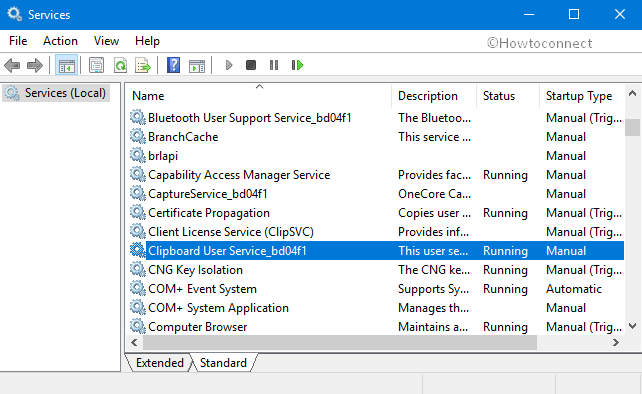Click the vertical scrollbar thumb
The height and width of the screenshot is (394, 642).
(x=633, y=127)
